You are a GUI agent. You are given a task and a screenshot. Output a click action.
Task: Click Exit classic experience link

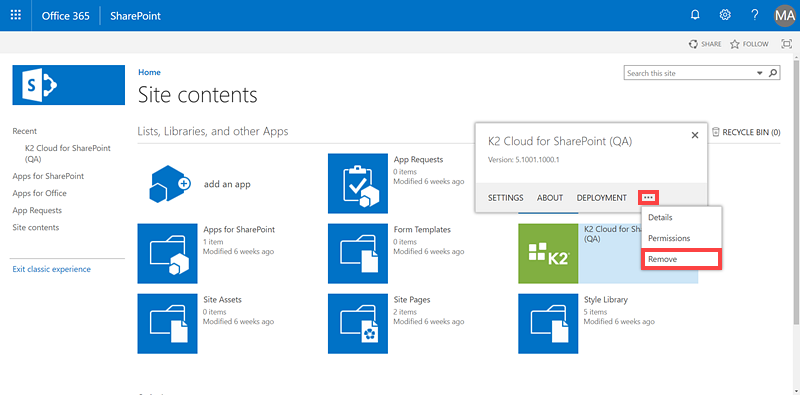pyautogui.click(x=52, y=269)
